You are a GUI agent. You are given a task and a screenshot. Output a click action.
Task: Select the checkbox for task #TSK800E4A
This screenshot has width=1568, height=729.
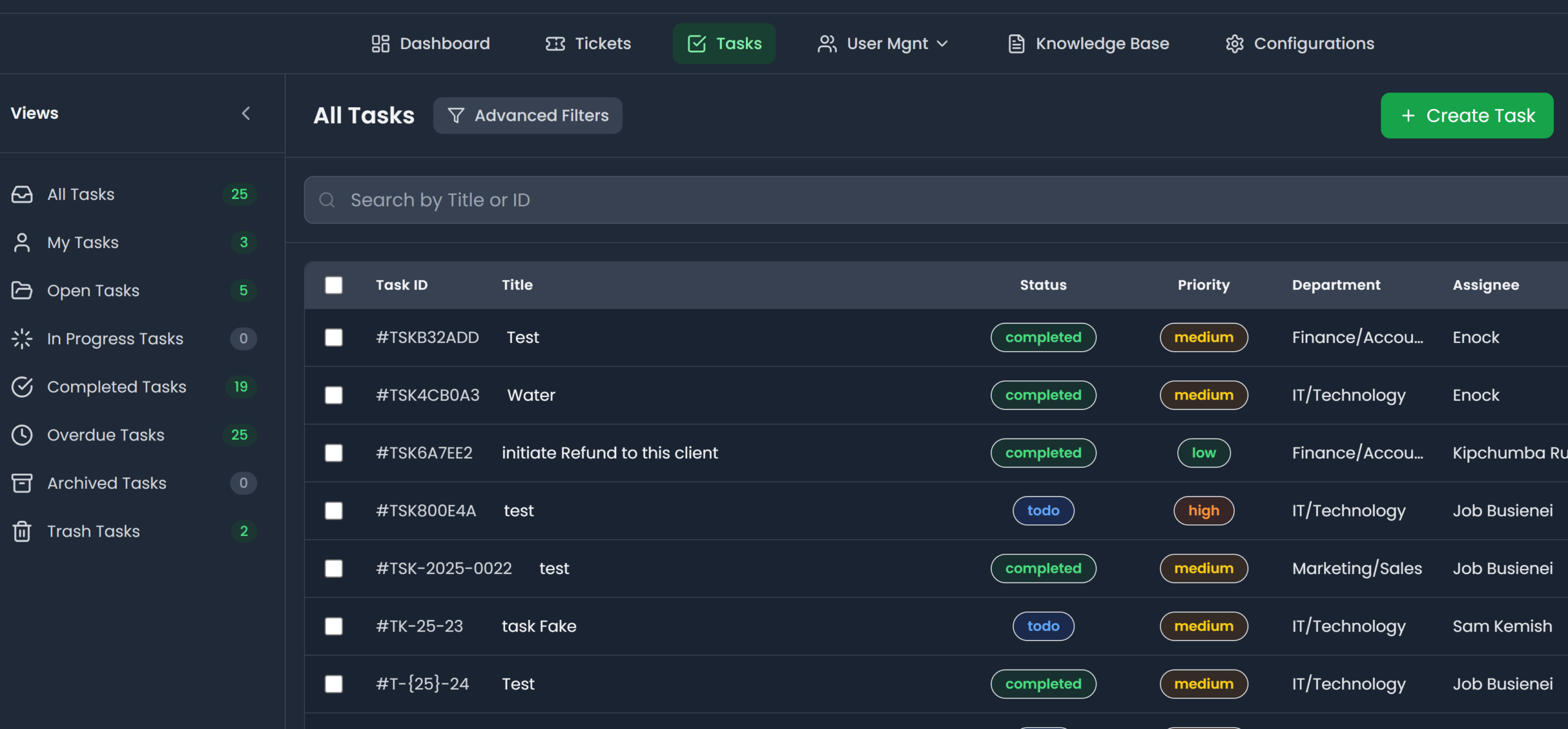pyautogui.click(x=334, y=510)
